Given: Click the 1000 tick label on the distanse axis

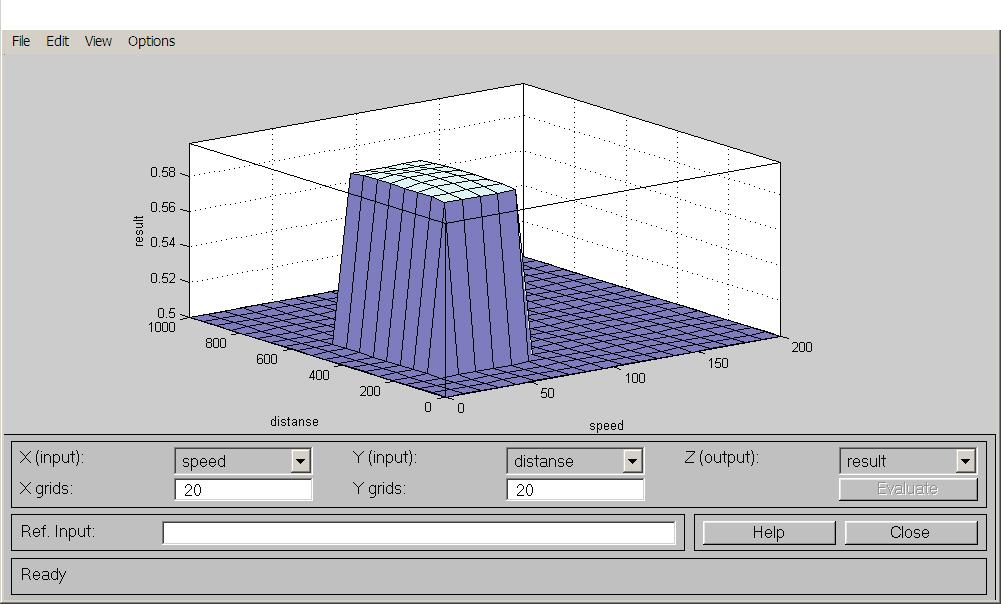Looking at the screenshot, I should pyautogui.click(x=161, y=327).
